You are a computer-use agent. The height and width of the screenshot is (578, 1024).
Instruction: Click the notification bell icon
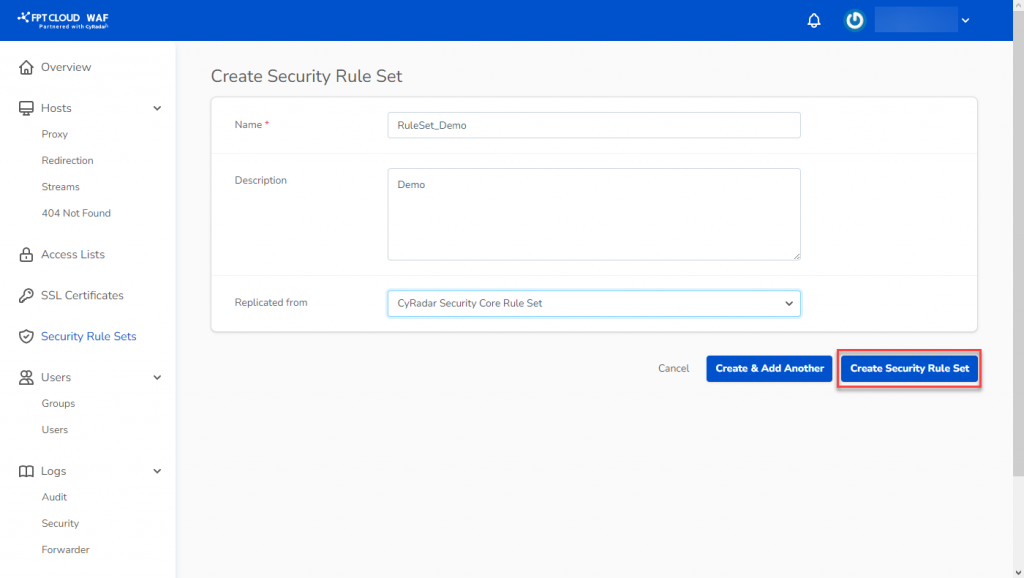point(813,19)
